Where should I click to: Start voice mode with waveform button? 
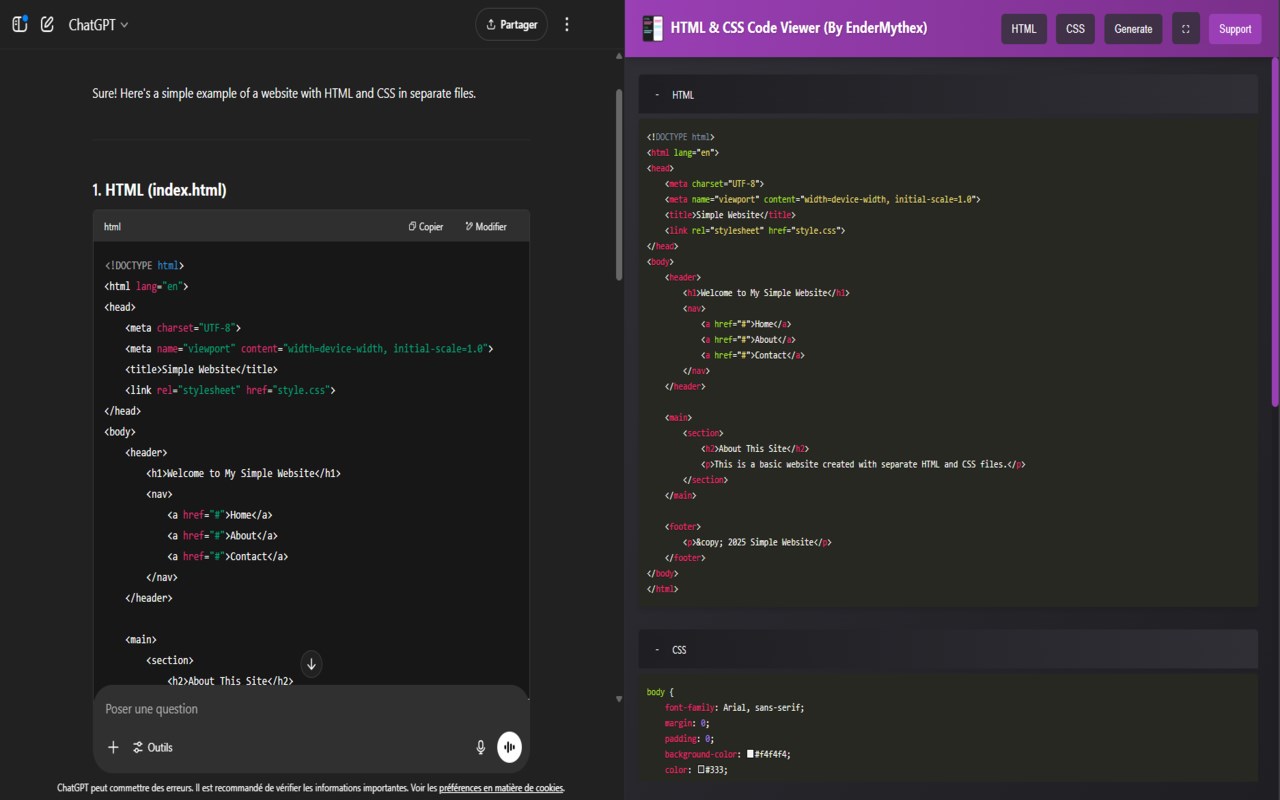pos(509,747)
